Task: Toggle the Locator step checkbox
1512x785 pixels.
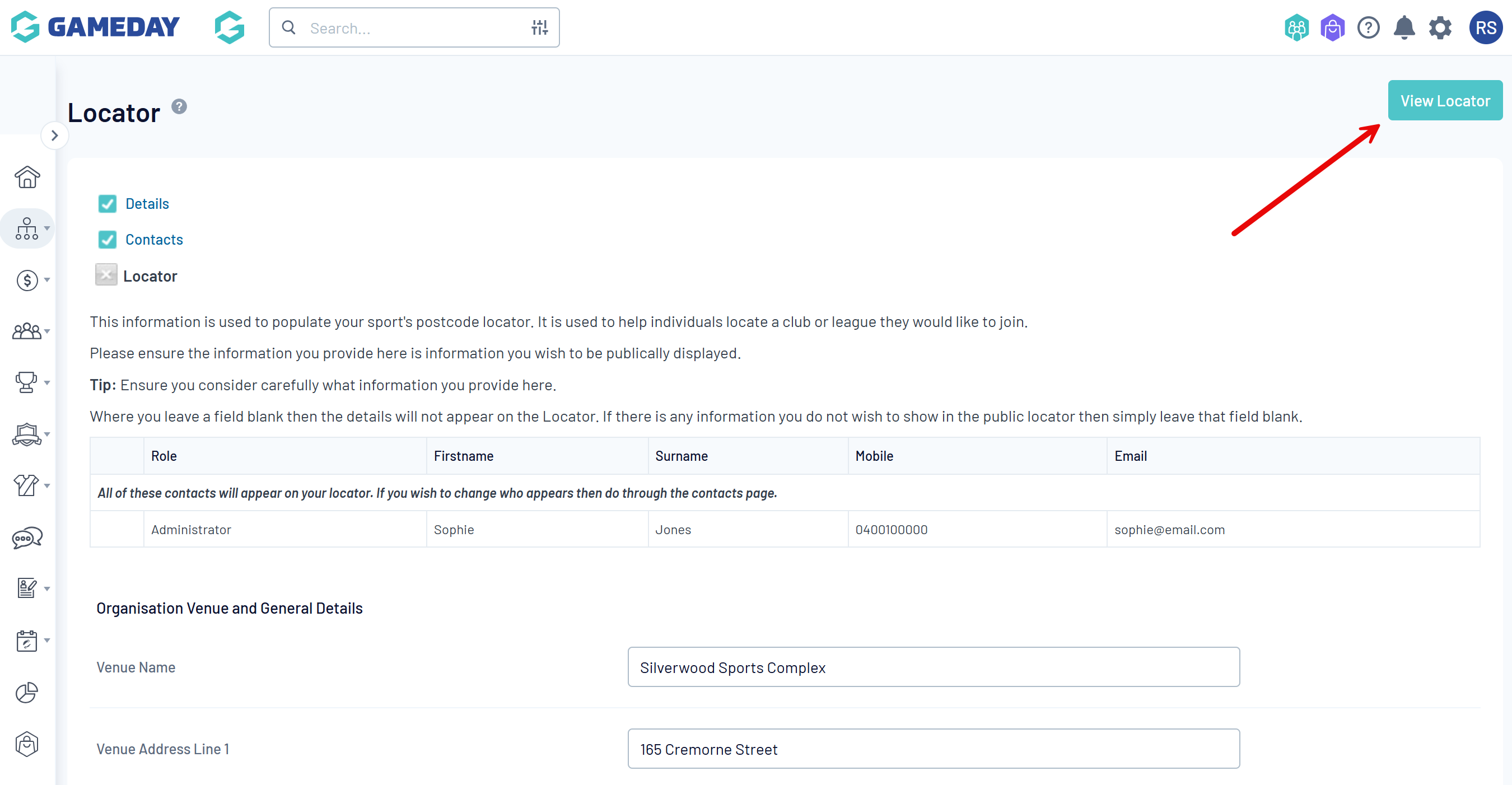Action: click(x=106, y=275)
